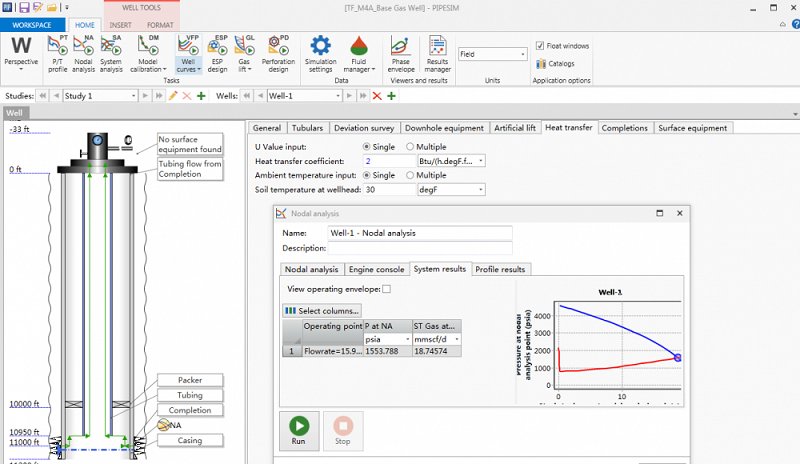Click the open folder icon in title bar
Screen dimensions: 800x464
(x=52, y=8)
